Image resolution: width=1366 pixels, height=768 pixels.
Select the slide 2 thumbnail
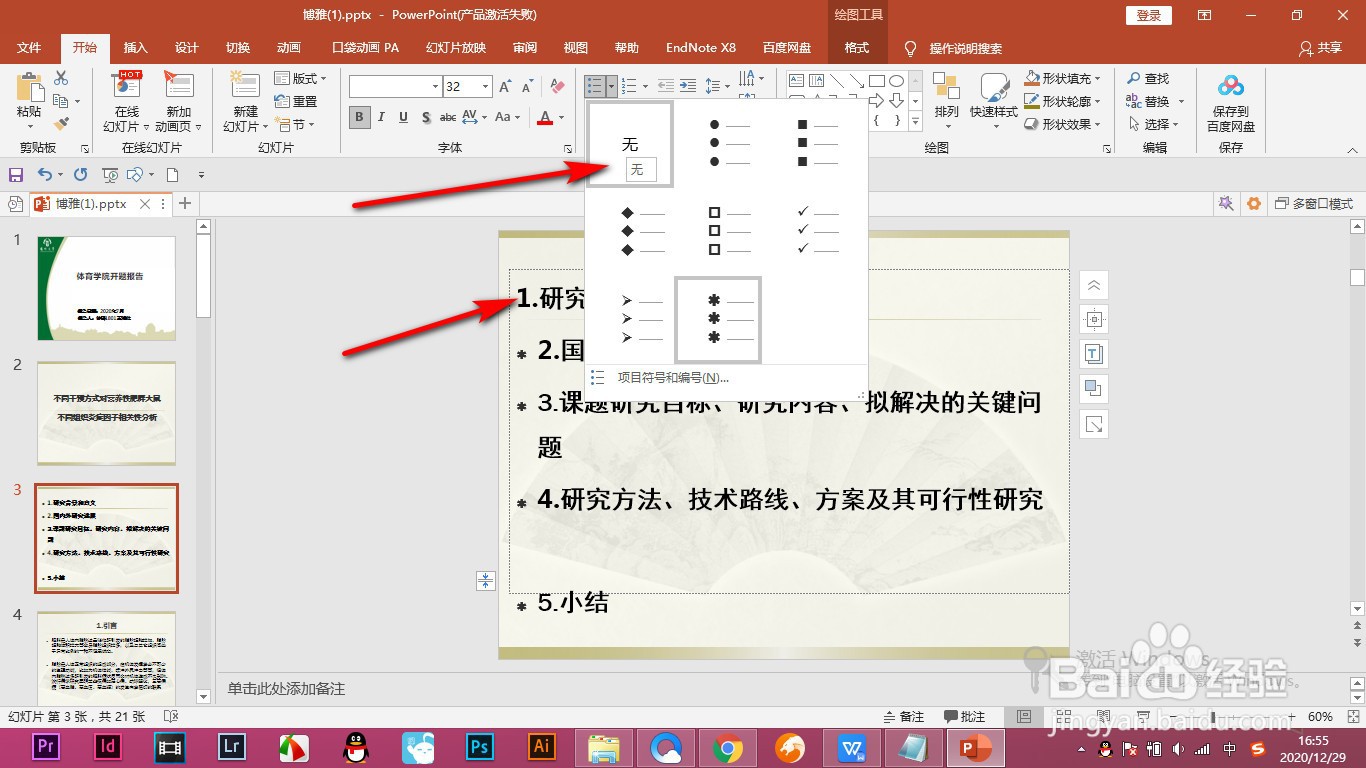106,413
